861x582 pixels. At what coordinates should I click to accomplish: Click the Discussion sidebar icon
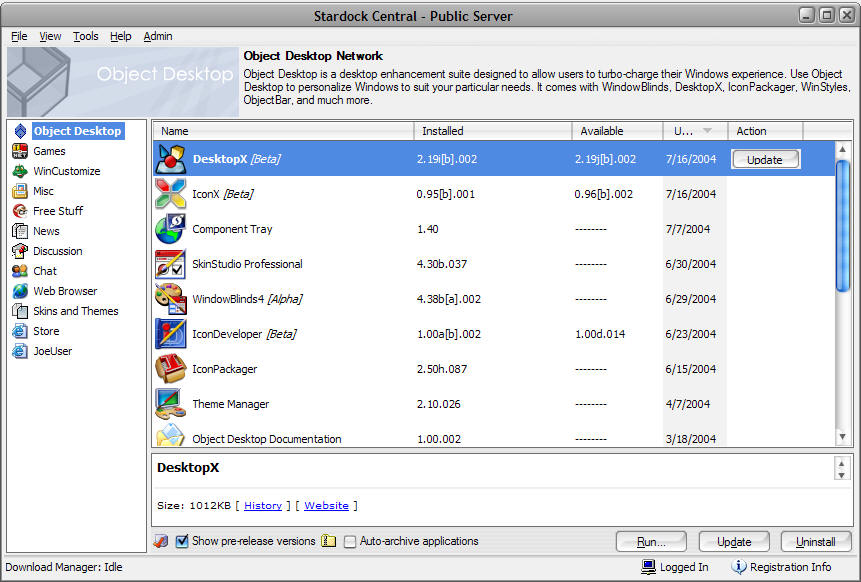[x=20, y=251]
